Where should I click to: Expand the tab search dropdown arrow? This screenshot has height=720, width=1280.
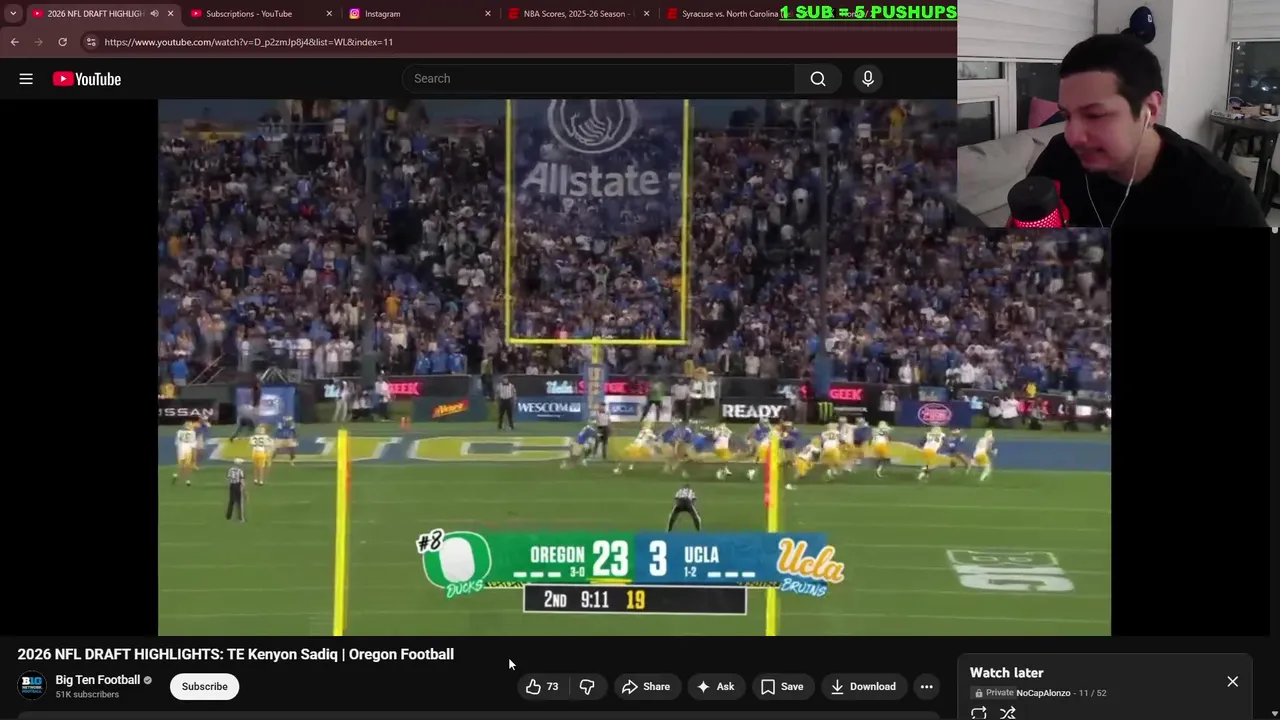tap(12, 14)
